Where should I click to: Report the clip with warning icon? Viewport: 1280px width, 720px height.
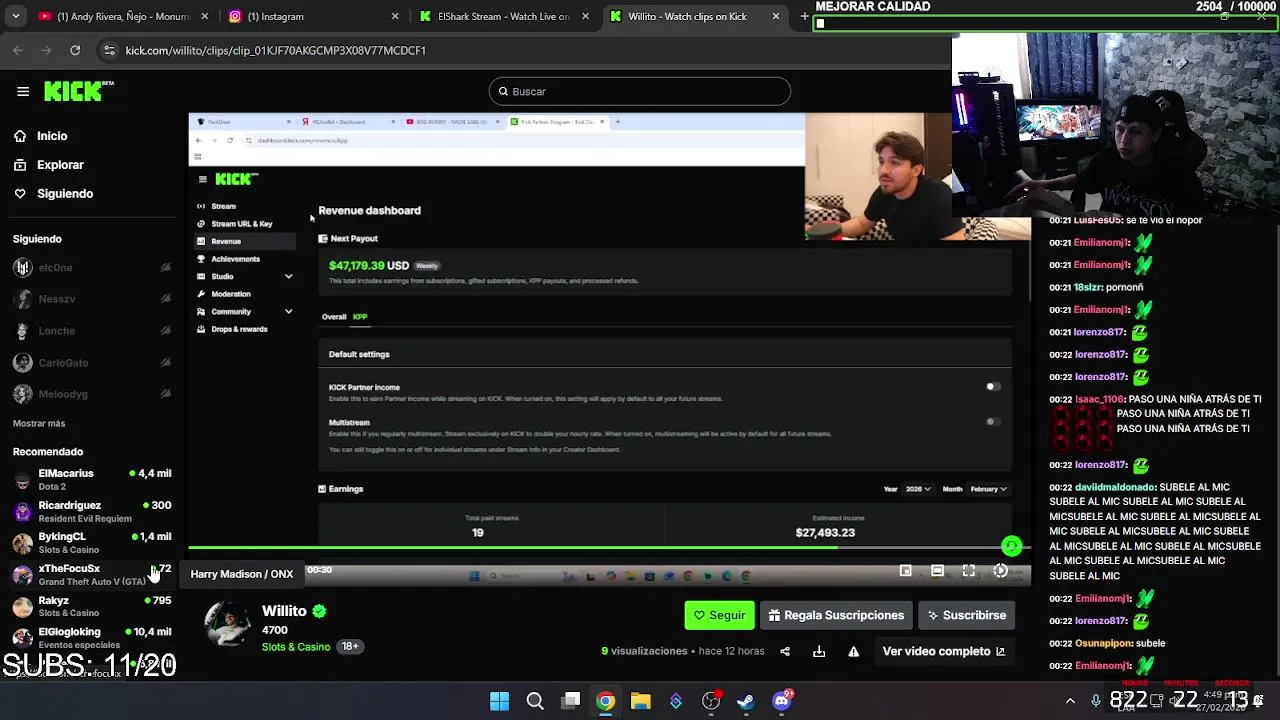point(853,651)
